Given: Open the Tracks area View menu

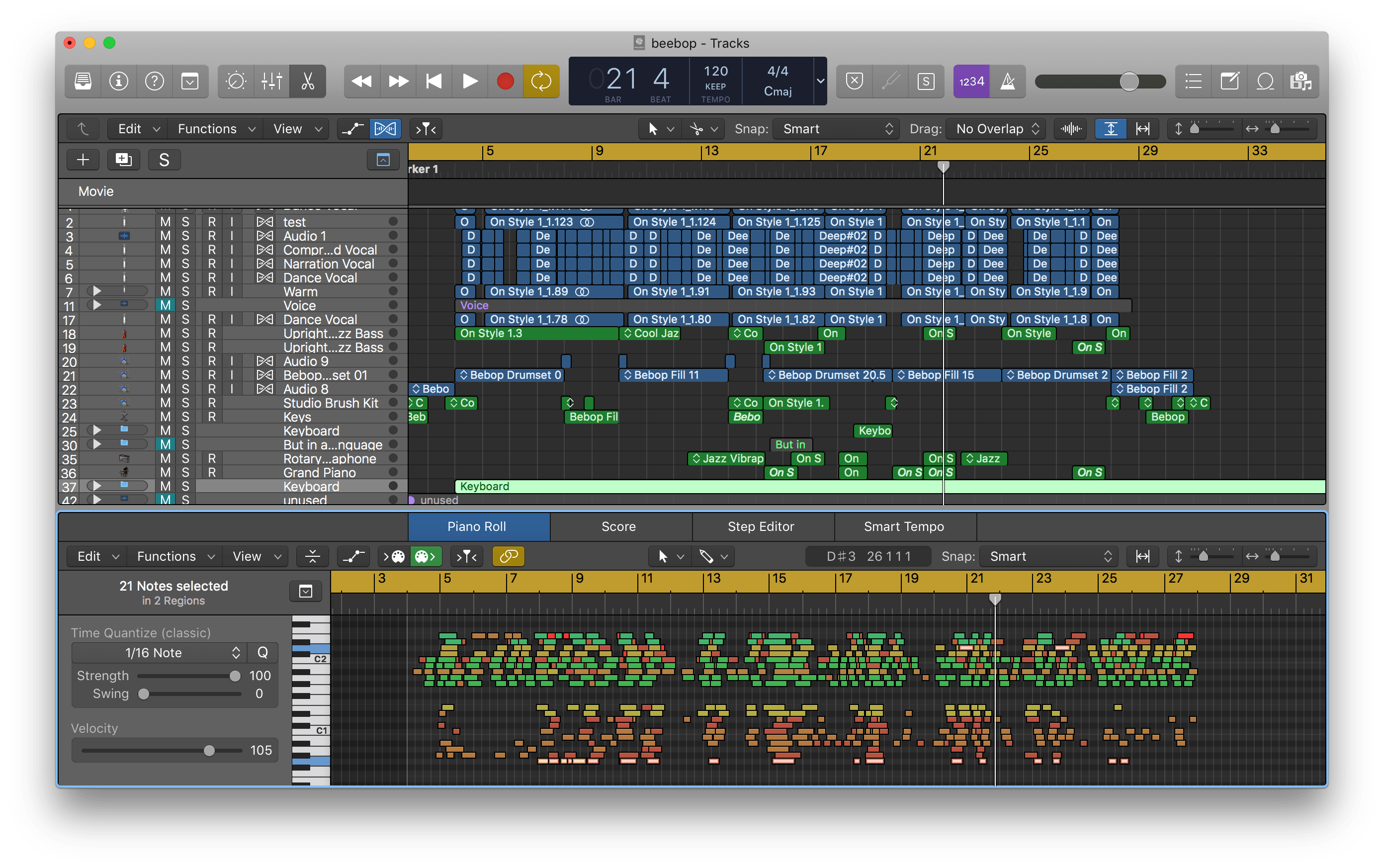Looking at the screenshot, I should tap(297, 129).
